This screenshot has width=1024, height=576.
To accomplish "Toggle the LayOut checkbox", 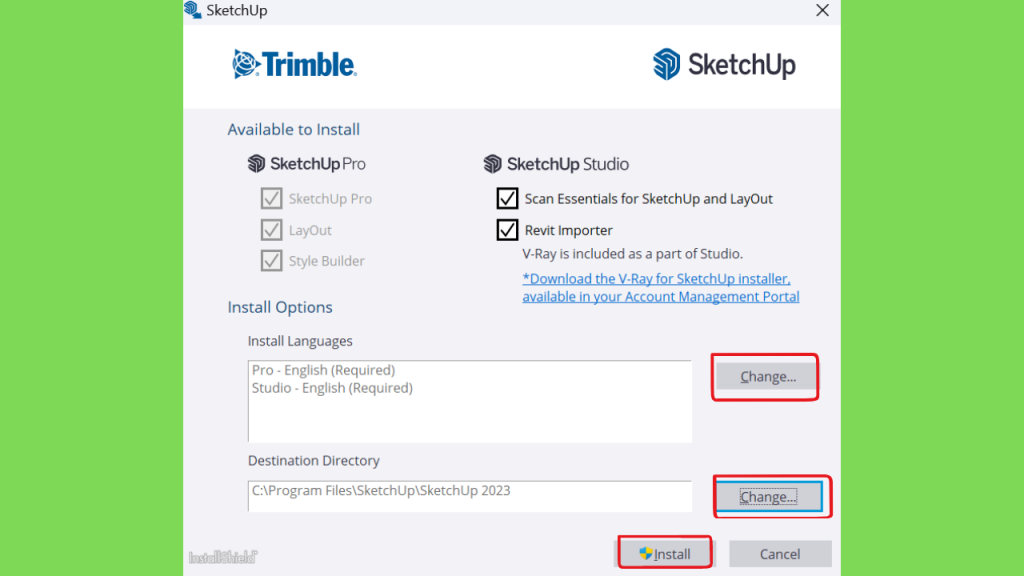I will click(271, 230).
